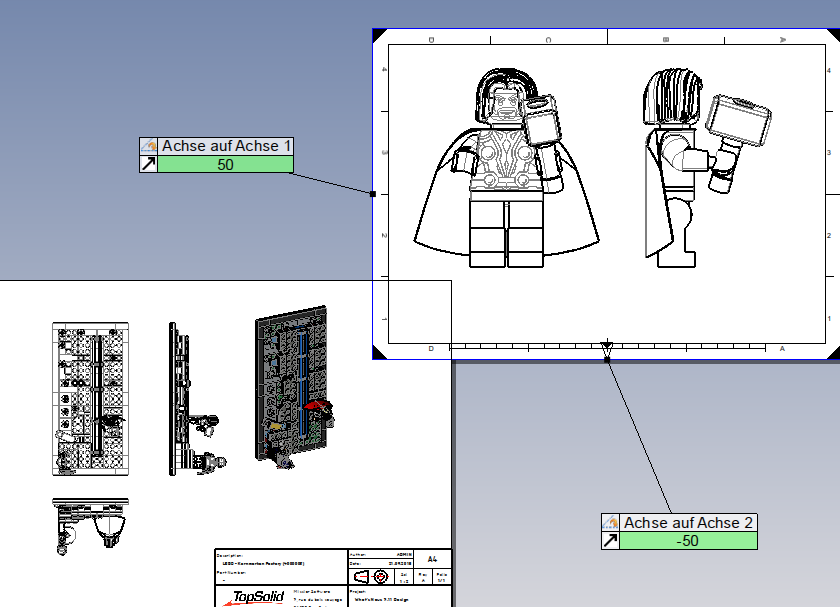This screenshot has width=840, height=607.
Task: Click the Achse auf Achse 1 label
Action: pos(226,146)
